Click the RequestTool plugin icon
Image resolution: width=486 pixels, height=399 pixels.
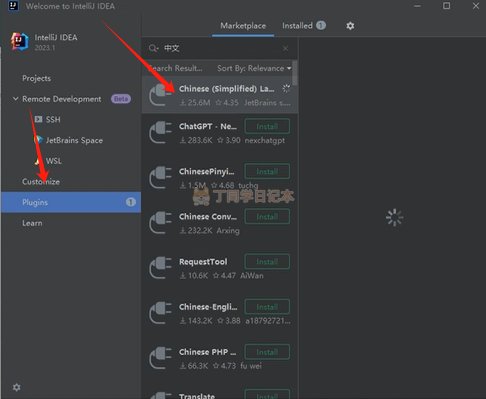160,268
